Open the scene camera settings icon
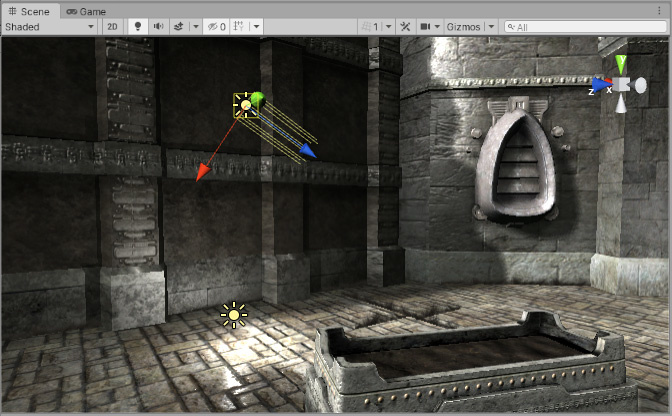 click(426, 27)
